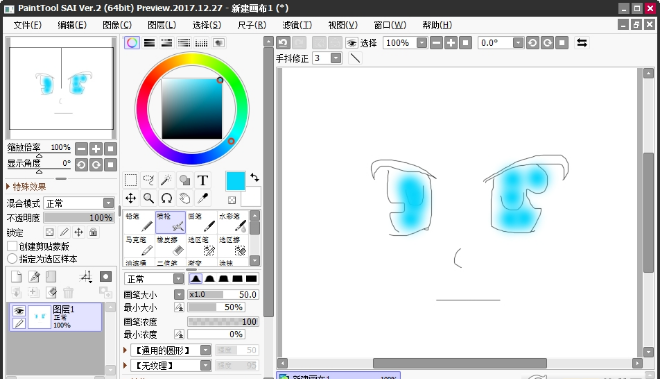Select the shape tool

[185, 180]
